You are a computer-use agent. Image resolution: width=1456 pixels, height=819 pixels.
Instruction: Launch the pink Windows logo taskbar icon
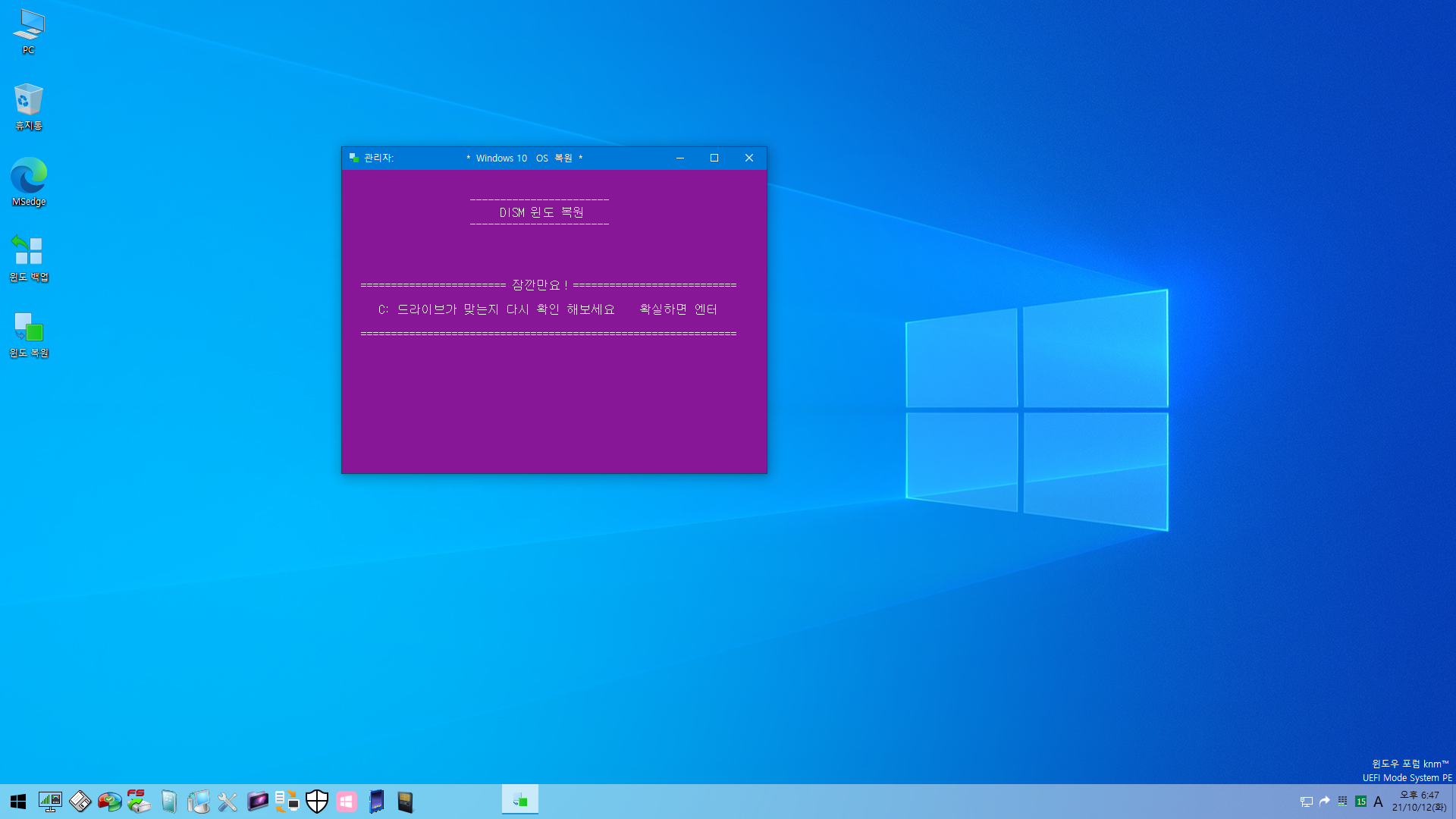point(347,802)
